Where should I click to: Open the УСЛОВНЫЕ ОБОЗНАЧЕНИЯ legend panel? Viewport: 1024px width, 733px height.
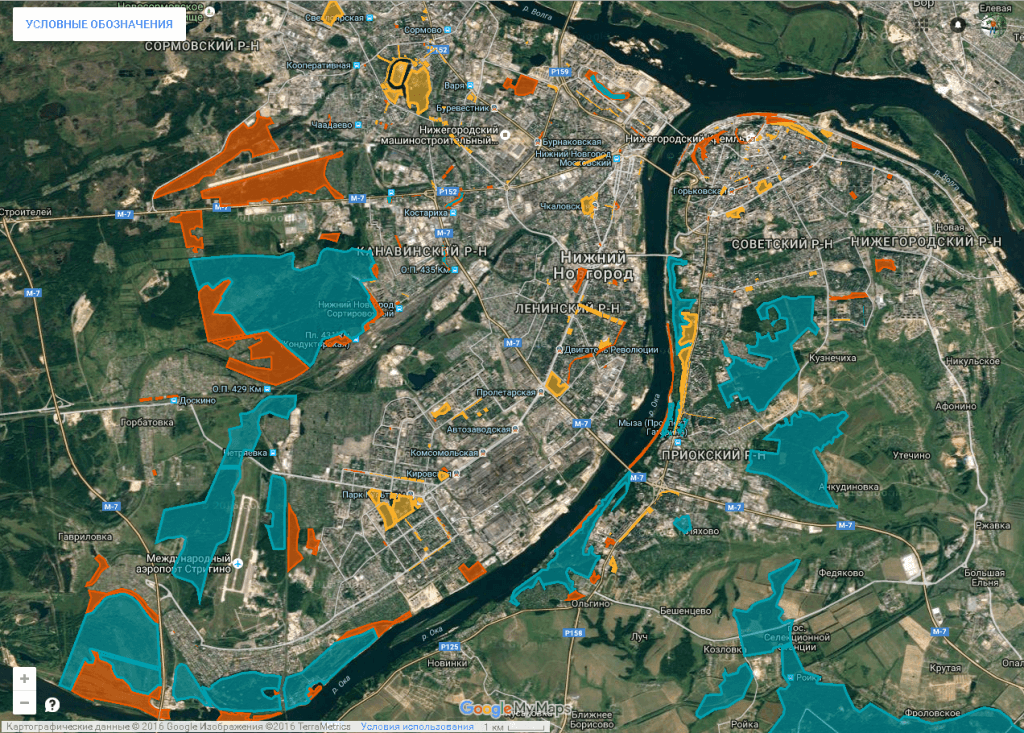click(x=99, y=25)
